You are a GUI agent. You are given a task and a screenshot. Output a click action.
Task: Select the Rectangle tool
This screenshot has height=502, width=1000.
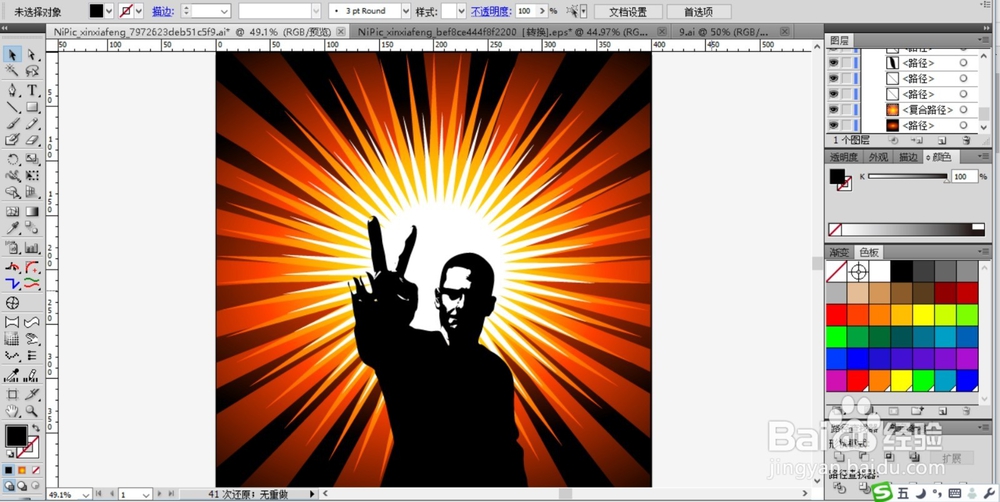click(32, 107)
